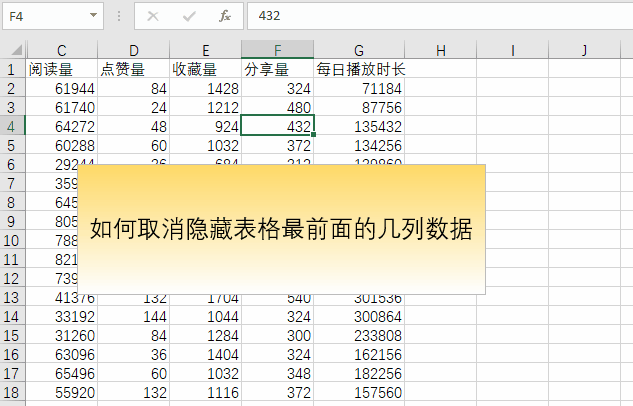Select row 18 header
The height and width of the screenshot is (406, 633).
click(x=12, y=392)
